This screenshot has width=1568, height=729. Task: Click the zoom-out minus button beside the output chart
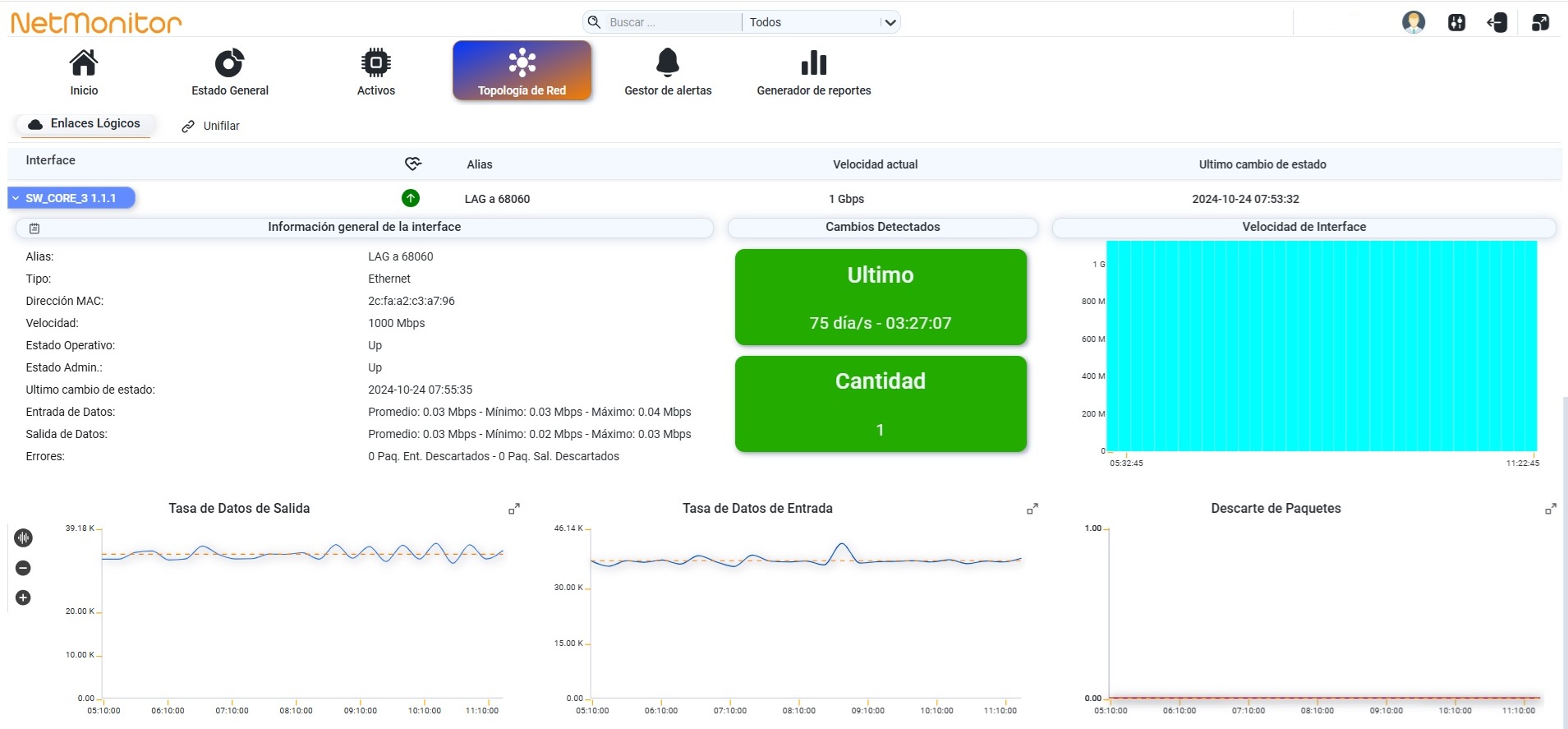click(x=23, y=568)
